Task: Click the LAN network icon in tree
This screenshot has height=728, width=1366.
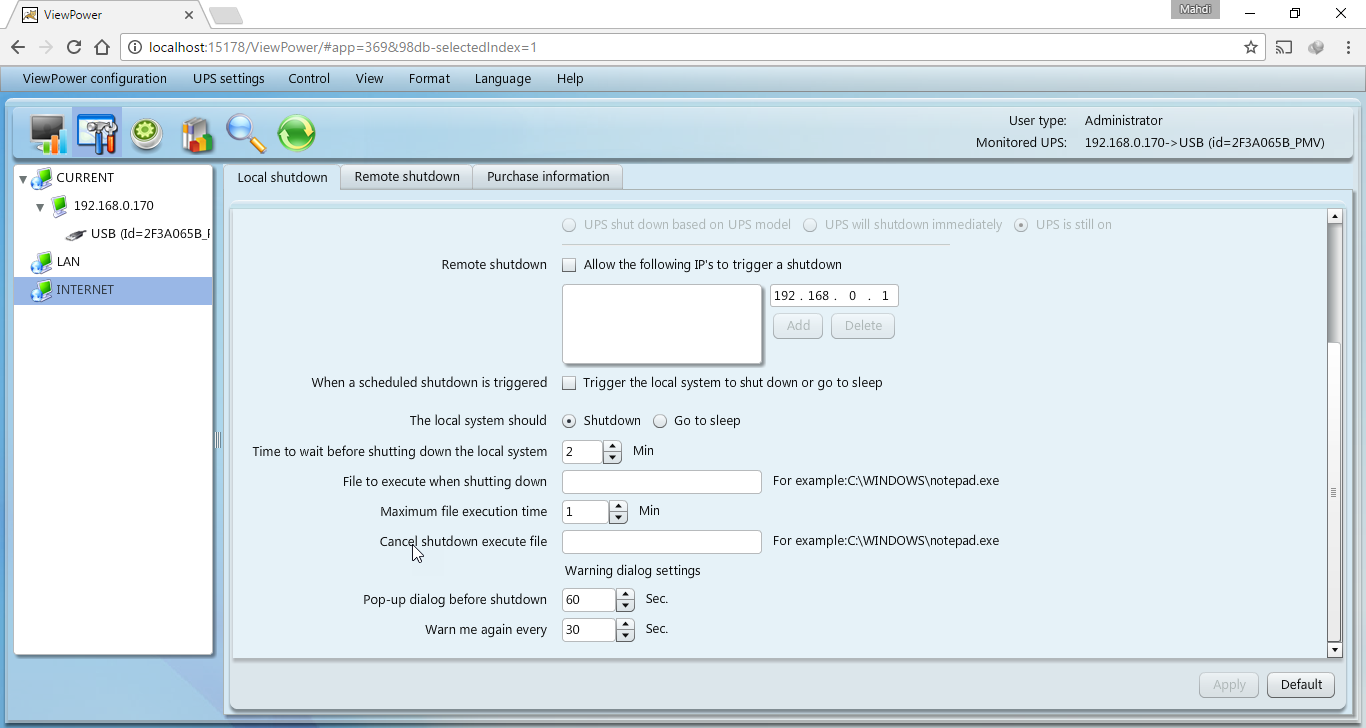Action: (41, 262)
